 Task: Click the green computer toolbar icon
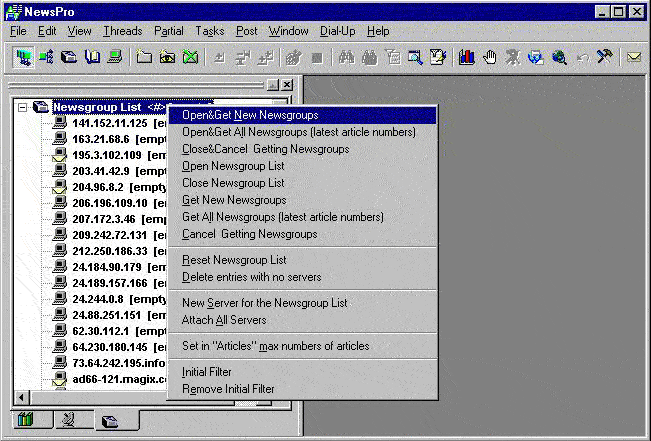click(115, 57)
